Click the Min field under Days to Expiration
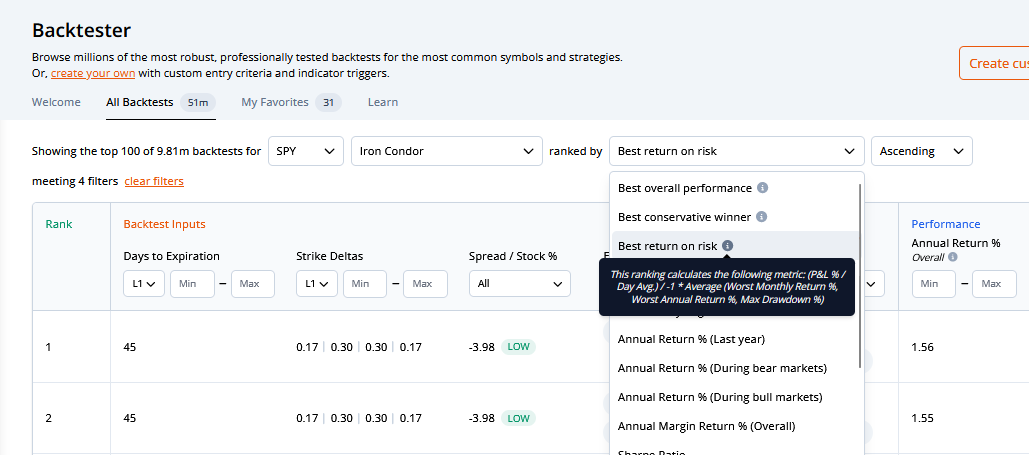Screen dimensions: 1029x455 (192, 284)
